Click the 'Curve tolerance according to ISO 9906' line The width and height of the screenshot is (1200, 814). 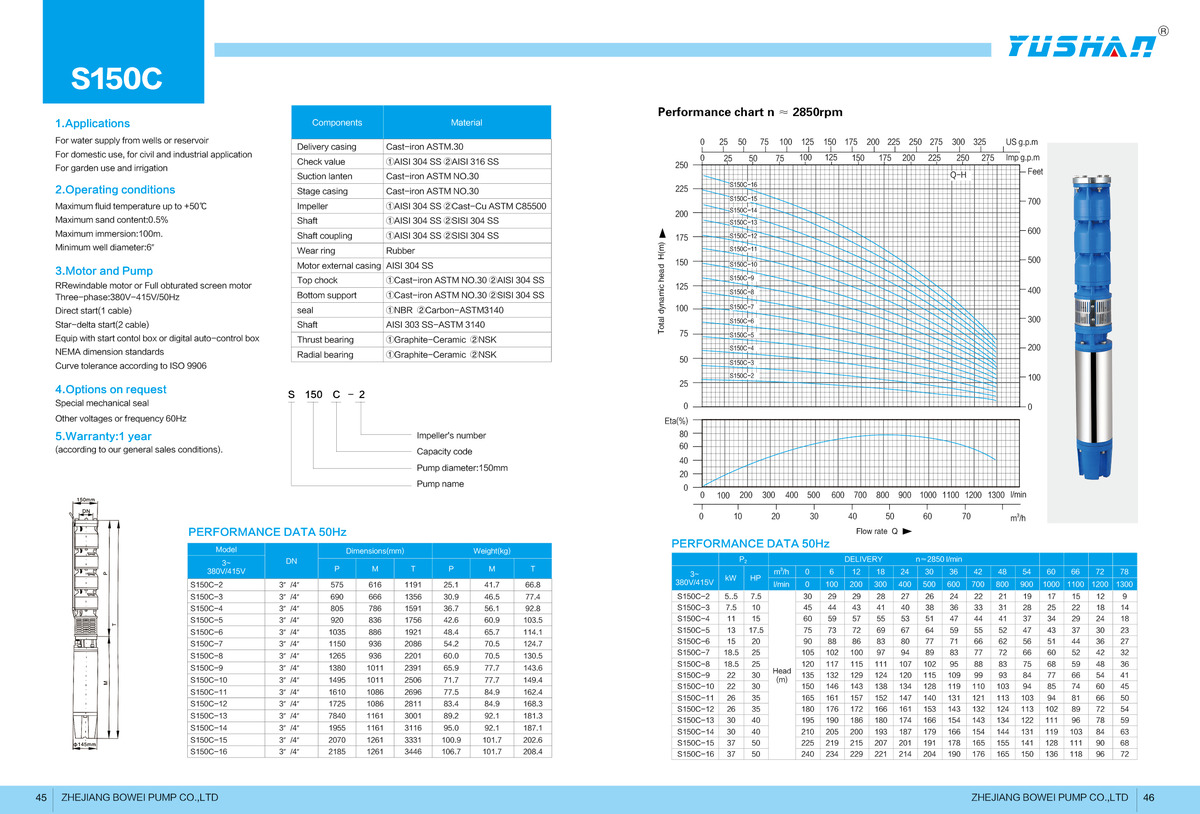tap(130, 365)
